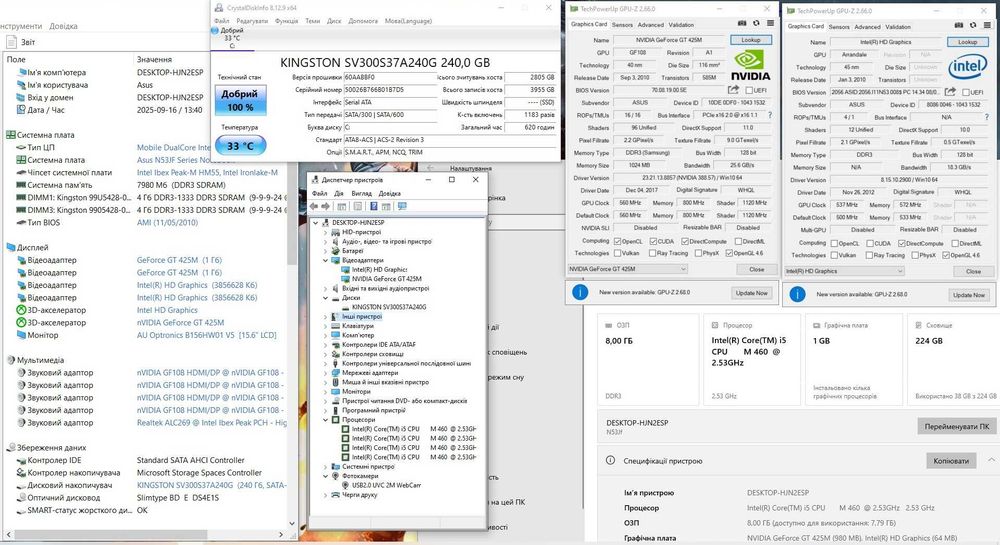
Task: Open the Intel(R) HD Graphics GPU dropdown
Action: pos(844,271)
